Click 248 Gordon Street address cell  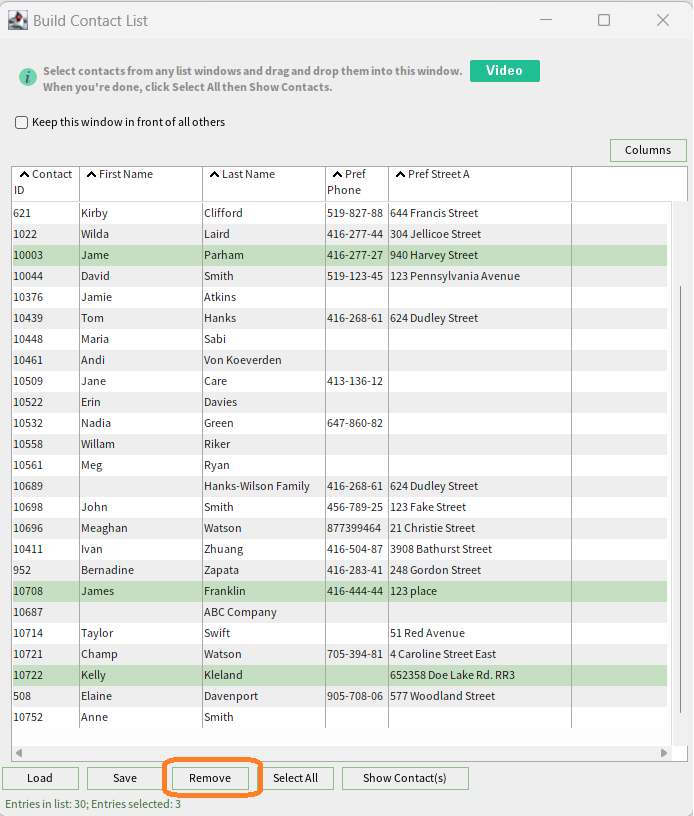point(480,570)
